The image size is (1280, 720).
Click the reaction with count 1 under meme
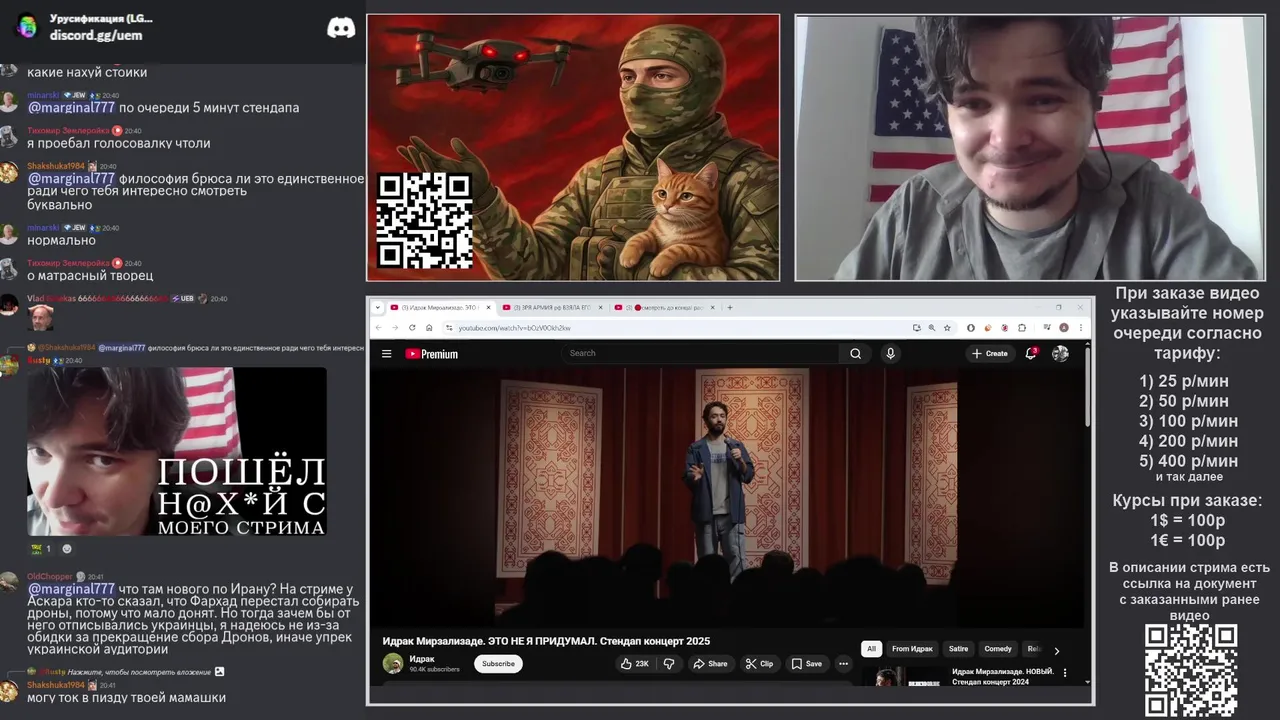[x=40, y=548]
